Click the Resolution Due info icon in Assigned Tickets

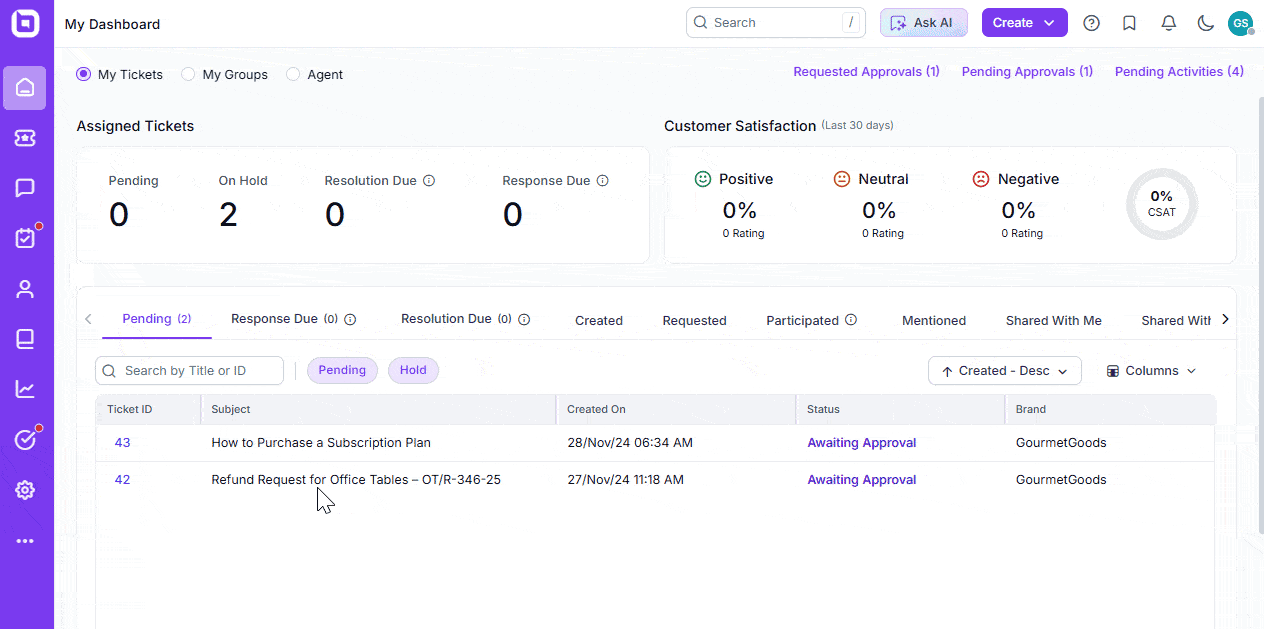[429, 181]
